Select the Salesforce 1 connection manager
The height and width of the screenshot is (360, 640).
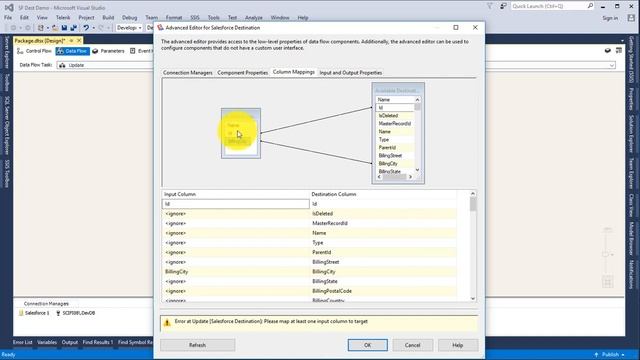33,313
